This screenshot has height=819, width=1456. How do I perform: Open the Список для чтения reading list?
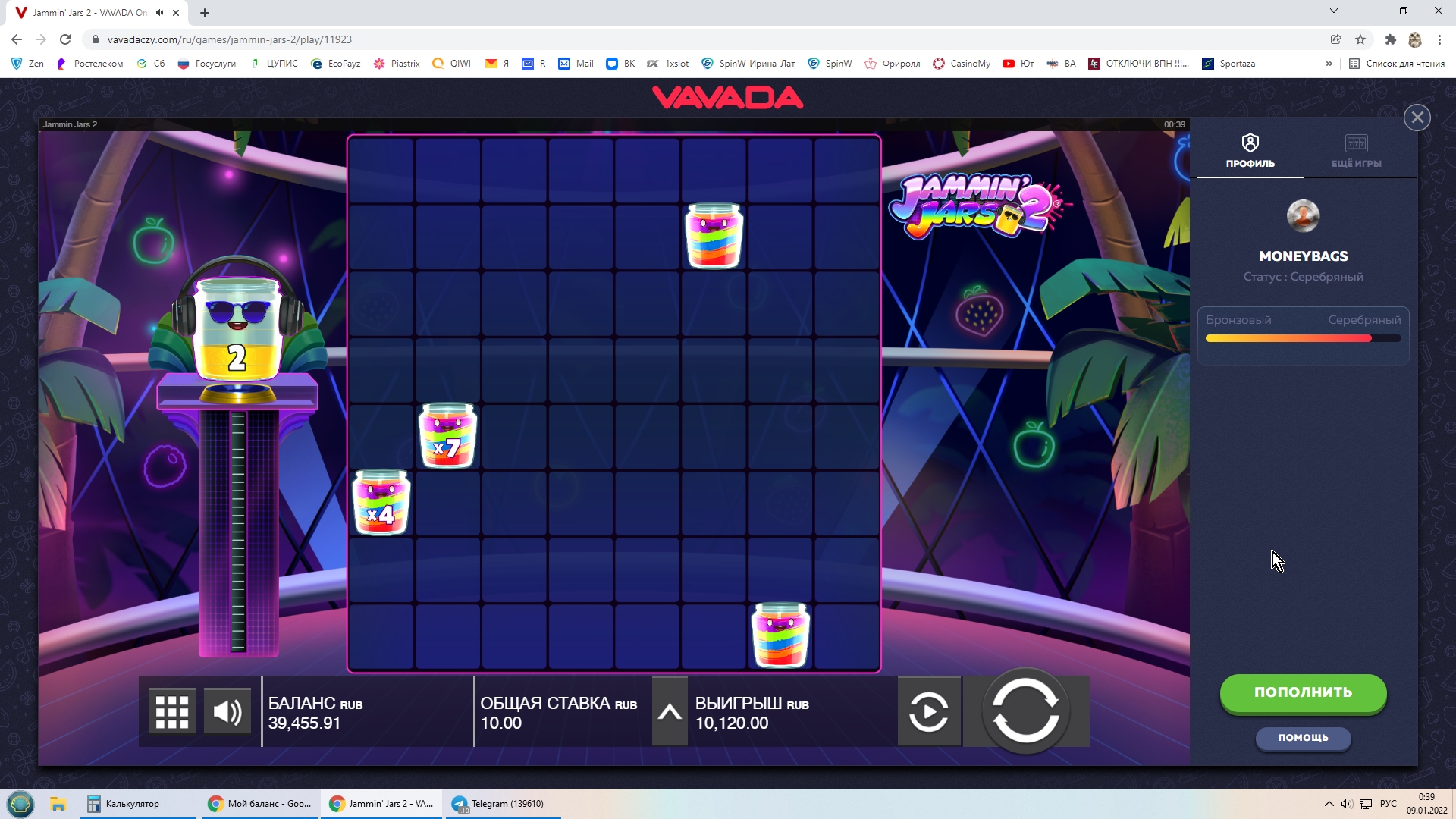(1396, 64)
